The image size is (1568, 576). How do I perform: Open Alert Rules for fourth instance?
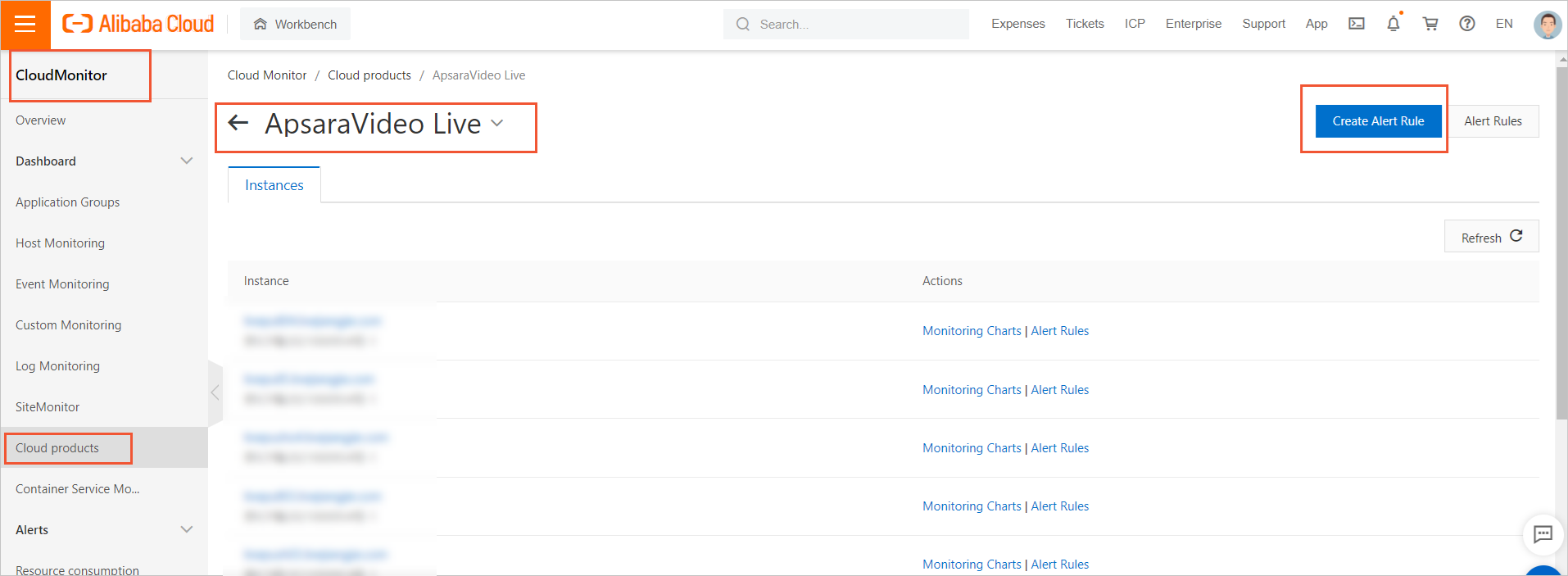pos(1060,506)
